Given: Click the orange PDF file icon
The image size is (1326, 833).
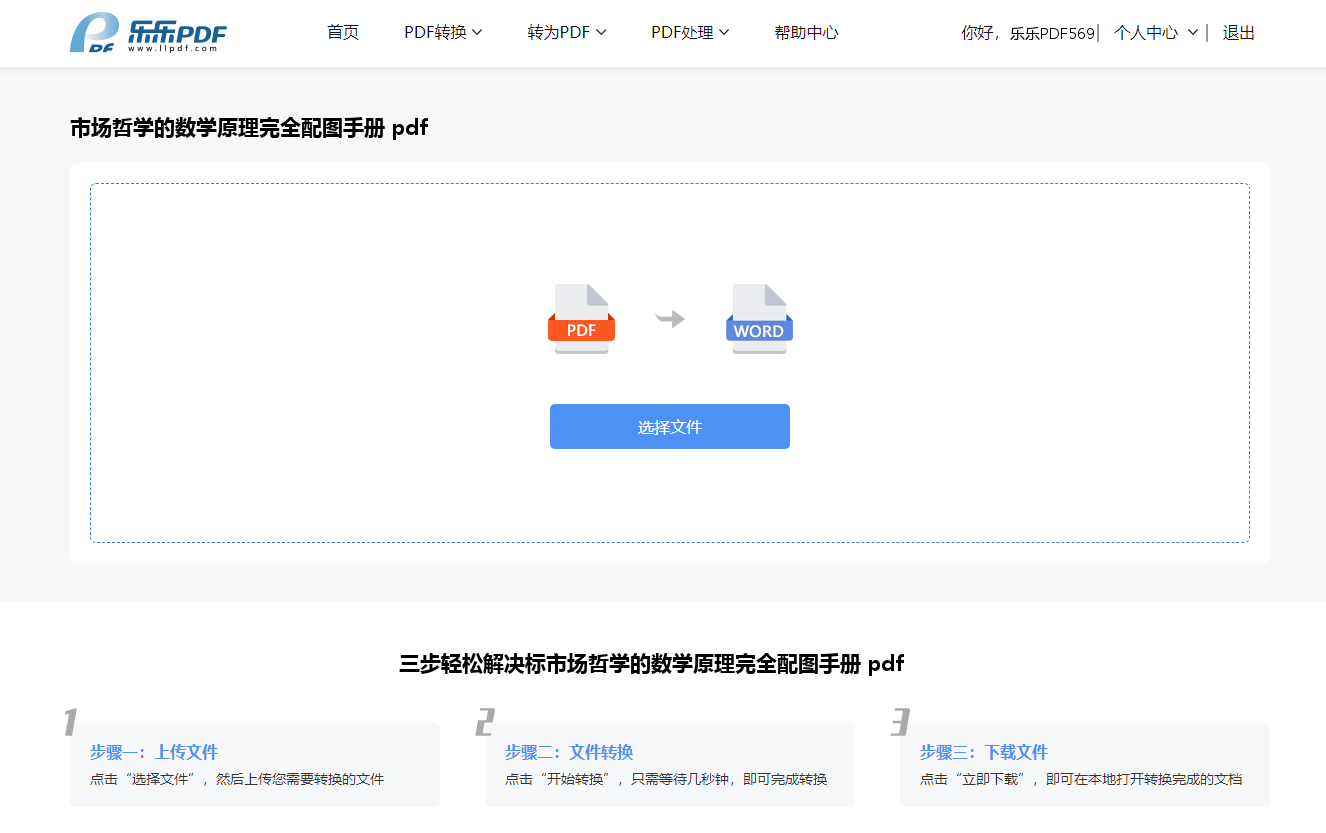Looking at the screenshot, I should [581, 319].
